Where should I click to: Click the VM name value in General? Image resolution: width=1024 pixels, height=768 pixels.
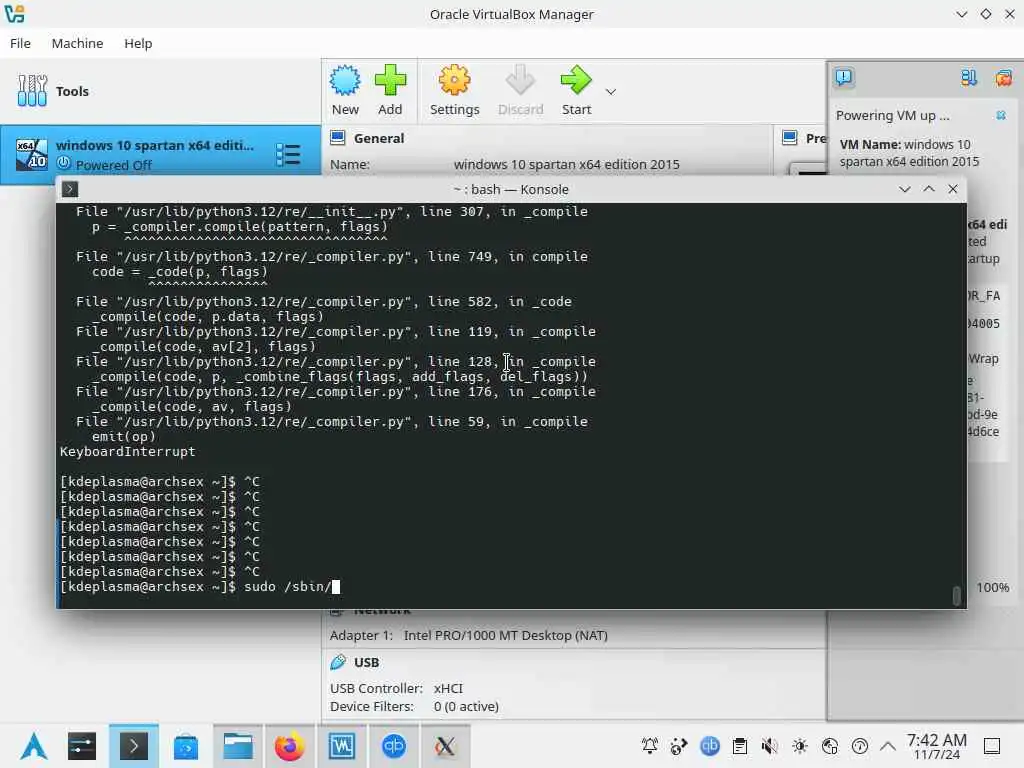566,165
